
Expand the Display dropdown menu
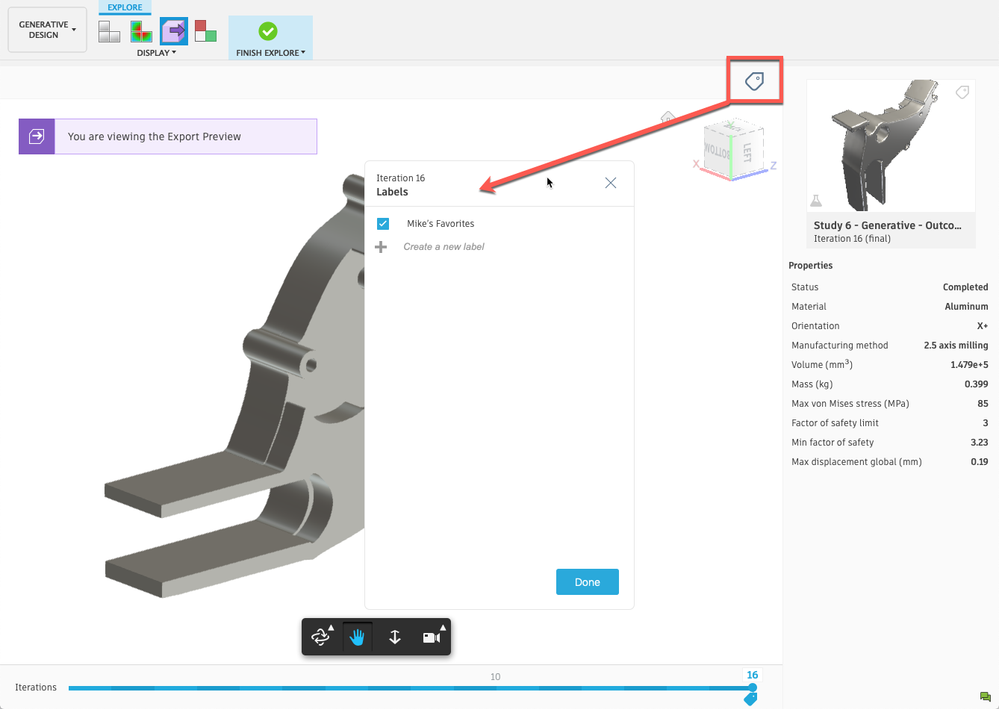click(x=157, y=53)
